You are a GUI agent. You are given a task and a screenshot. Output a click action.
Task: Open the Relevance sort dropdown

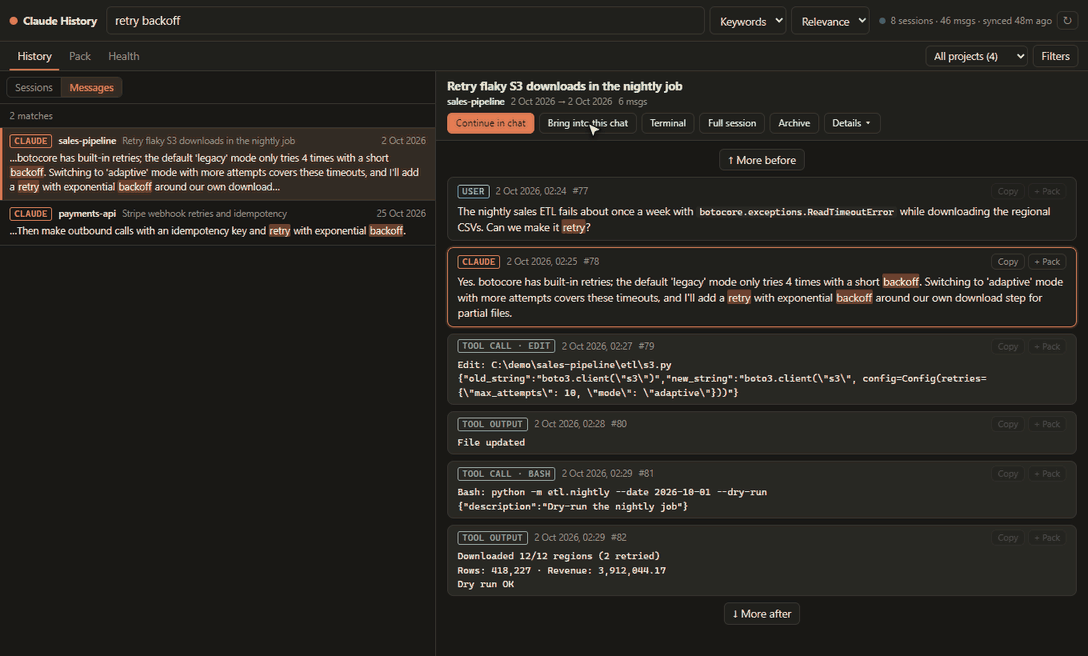click(830, 22)
